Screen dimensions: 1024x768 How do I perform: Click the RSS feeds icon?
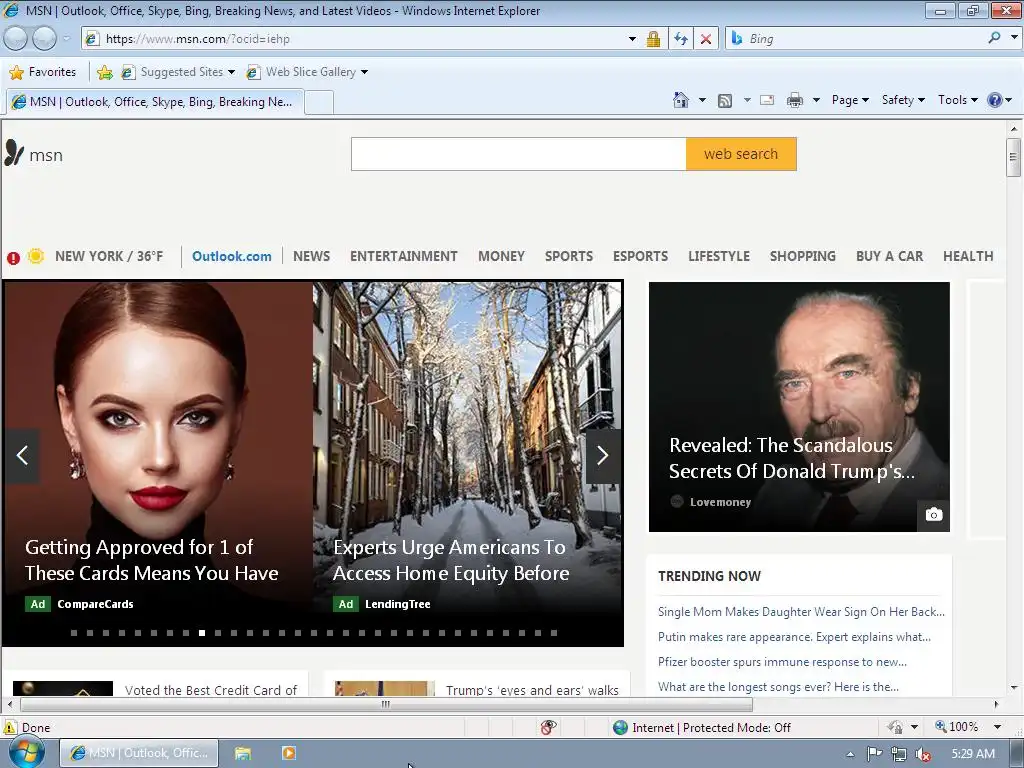(x=725, y=101)
